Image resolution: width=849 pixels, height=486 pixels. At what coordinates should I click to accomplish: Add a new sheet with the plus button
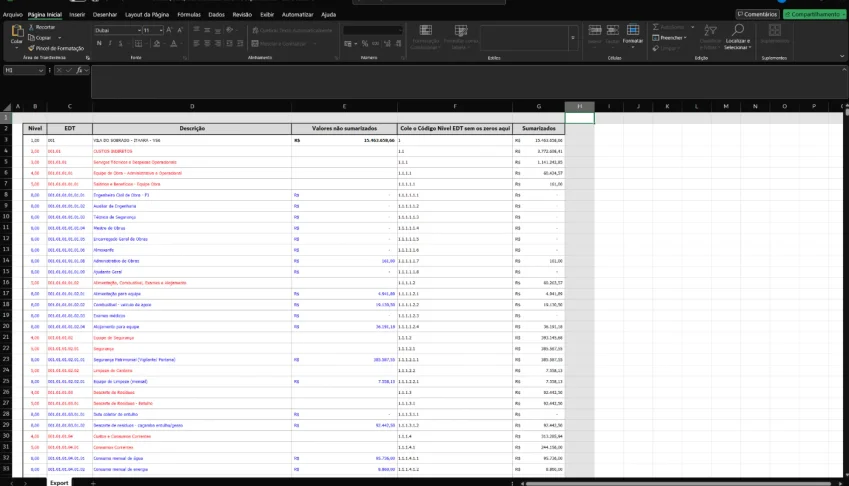coord(93,483)
